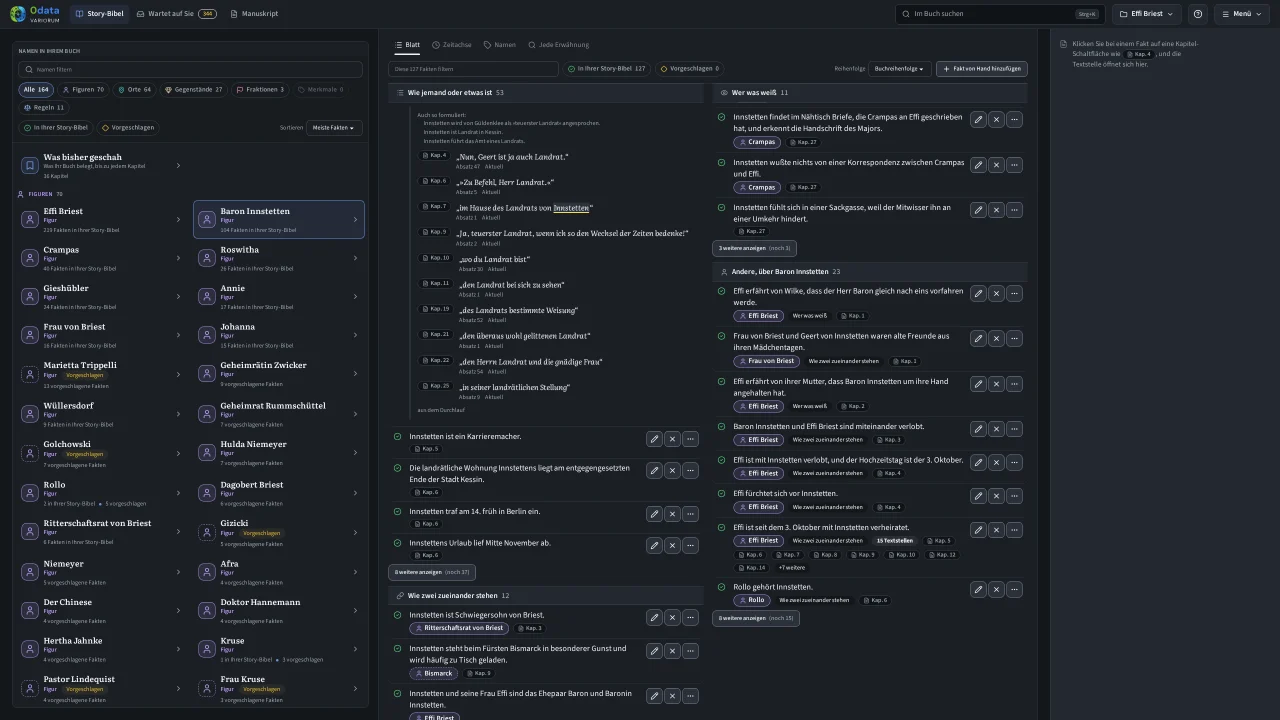Screen dimensions: 1280x720
Task: Click the bookmark icon of 'Was bisher geschah'
Action: [x=30, y=165]
